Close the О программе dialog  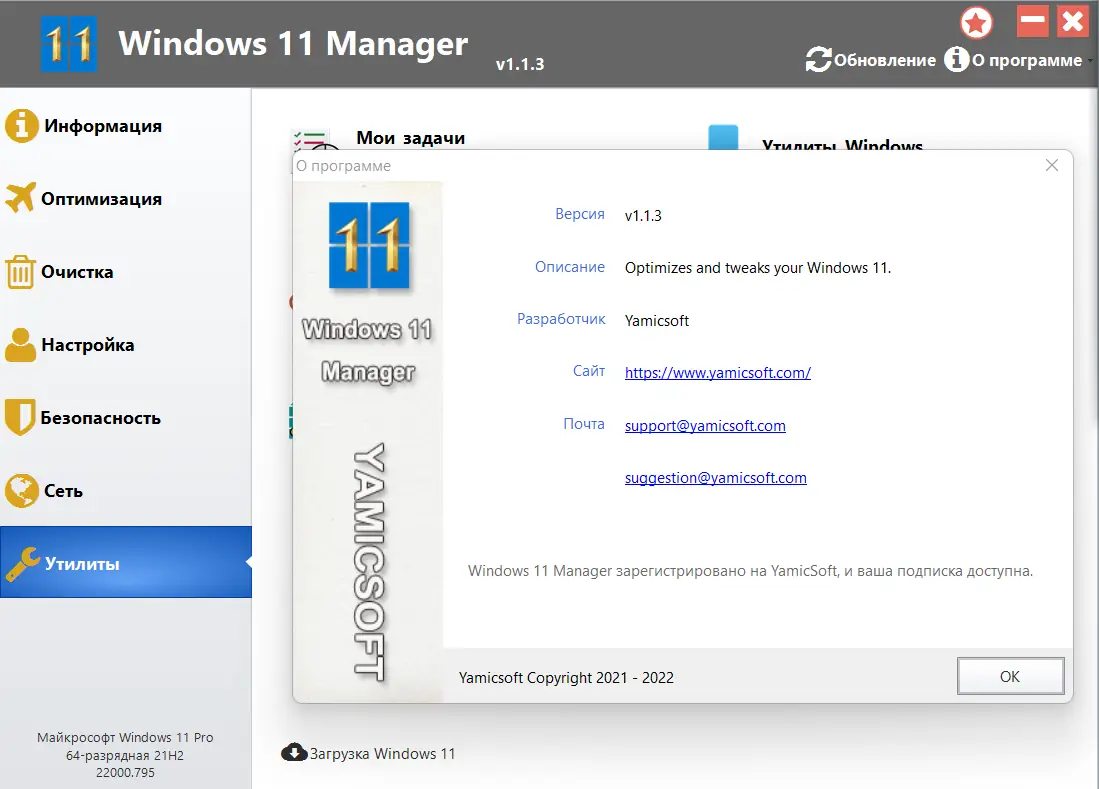[1051, 165]
